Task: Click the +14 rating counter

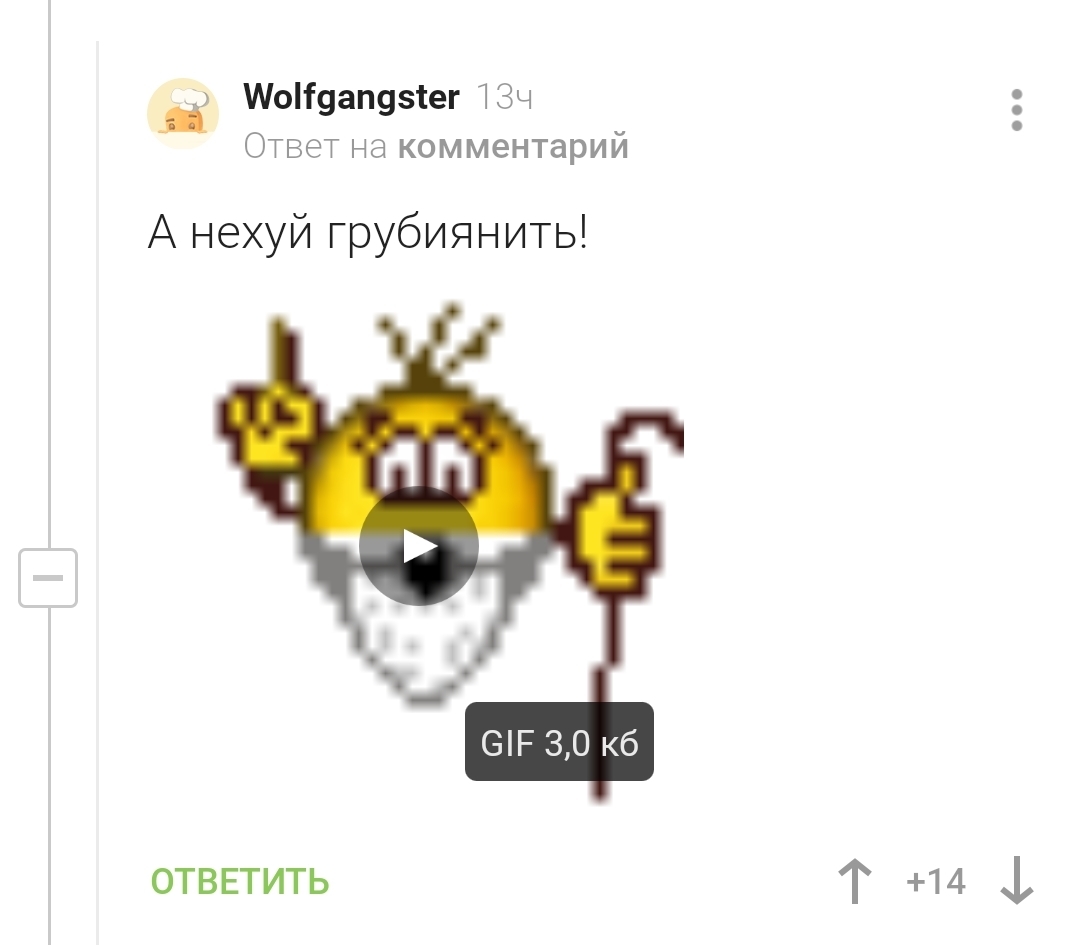Action: pos(936,882)
